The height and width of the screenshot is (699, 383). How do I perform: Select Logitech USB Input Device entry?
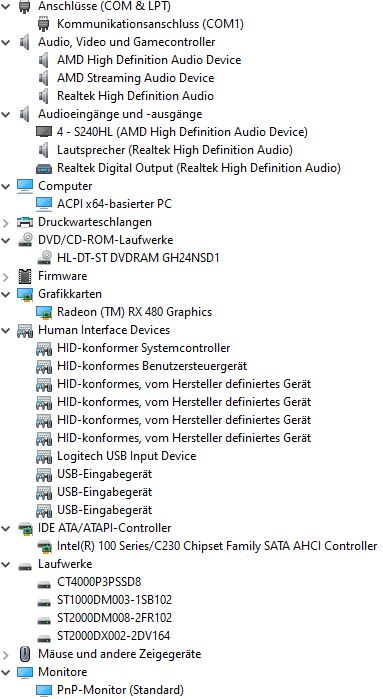[x=127, y=456]
